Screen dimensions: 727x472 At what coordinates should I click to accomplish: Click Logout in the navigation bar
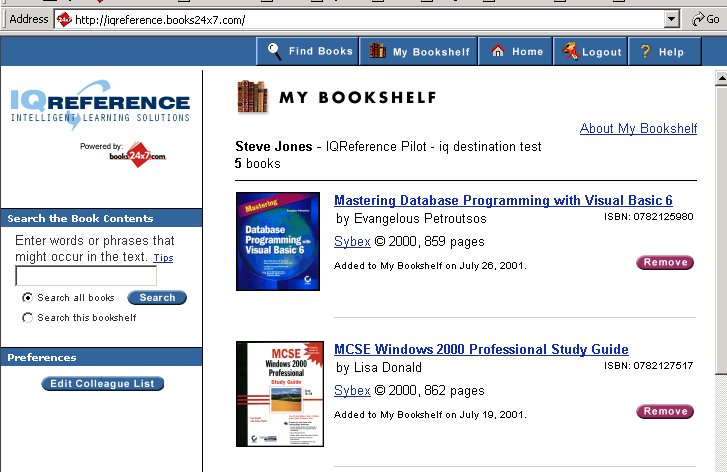(590, 51)
